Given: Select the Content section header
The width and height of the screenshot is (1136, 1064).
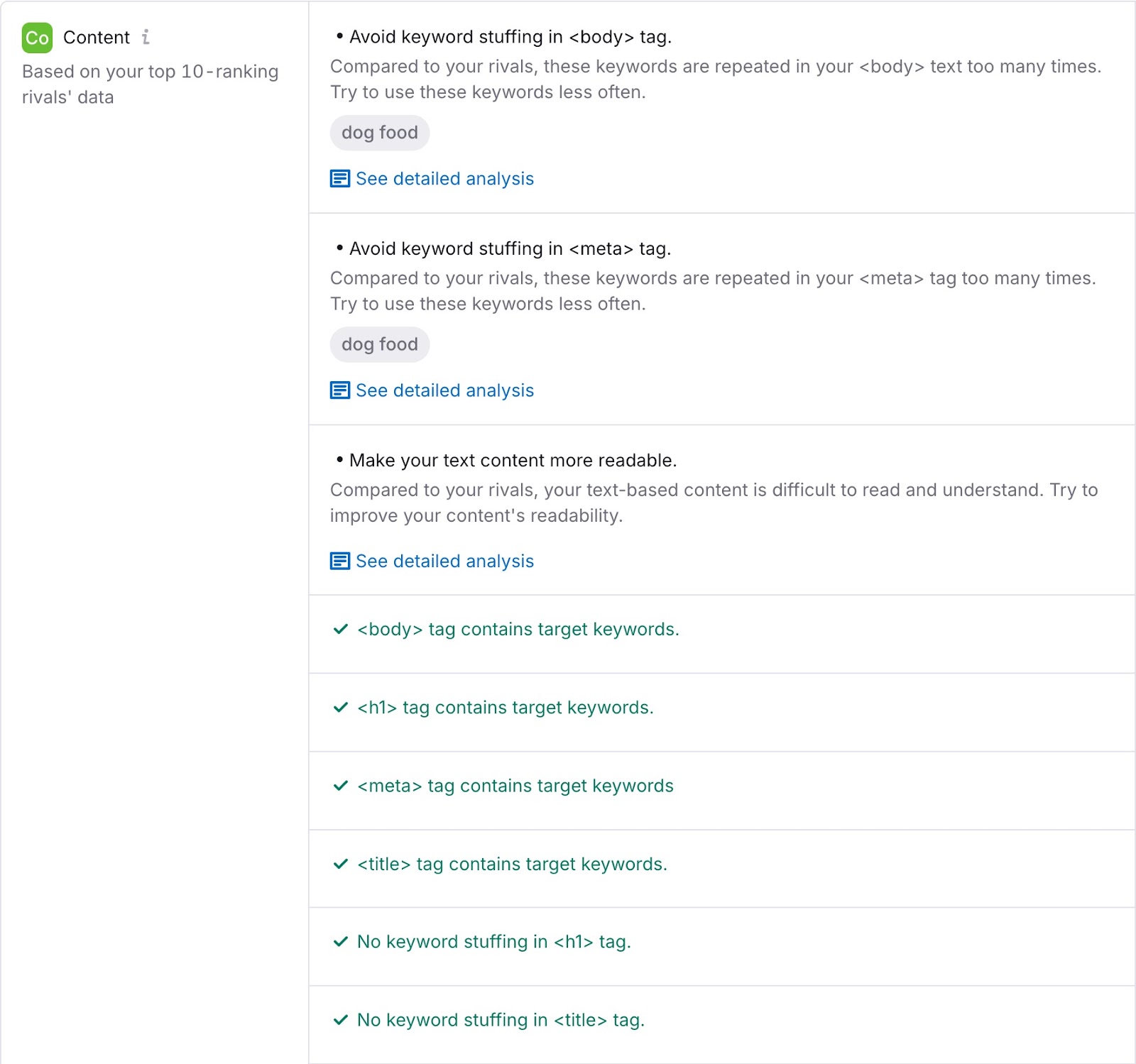Looking at the screenshot, I should [x=97, y=37].
